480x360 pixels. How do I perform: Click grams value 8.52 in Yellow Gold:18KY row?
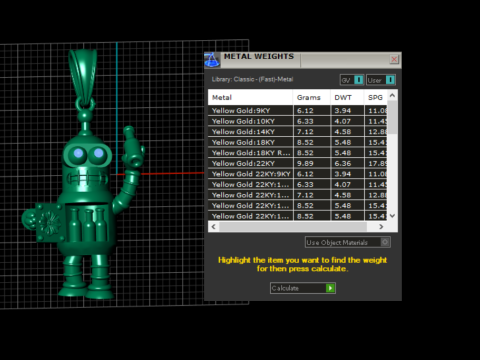pos(305,142)
